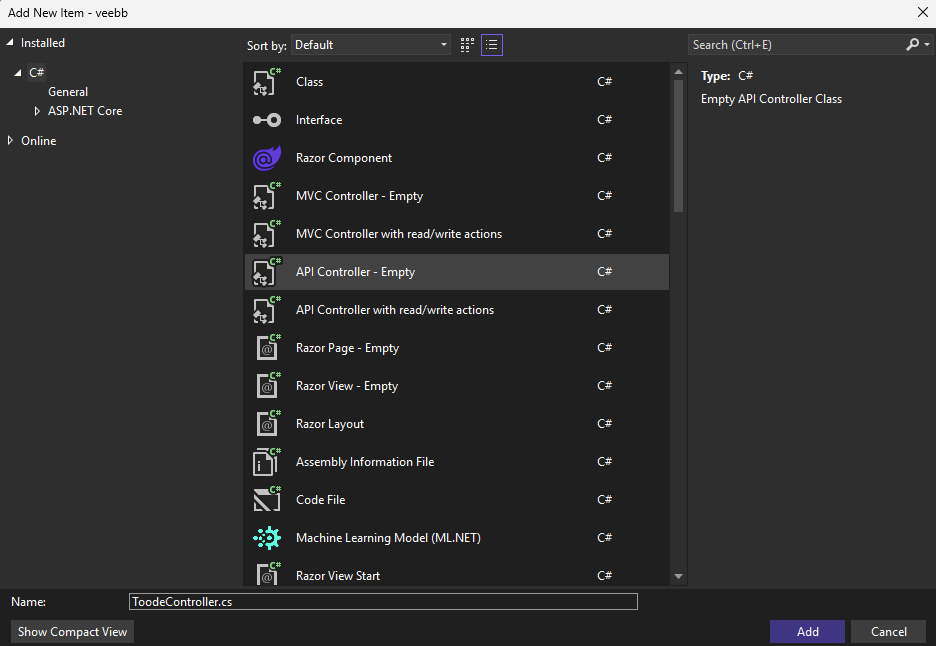936x646 pixels.
Task: Click the Razor Component purple icon
Action: [x=266, y=158]
